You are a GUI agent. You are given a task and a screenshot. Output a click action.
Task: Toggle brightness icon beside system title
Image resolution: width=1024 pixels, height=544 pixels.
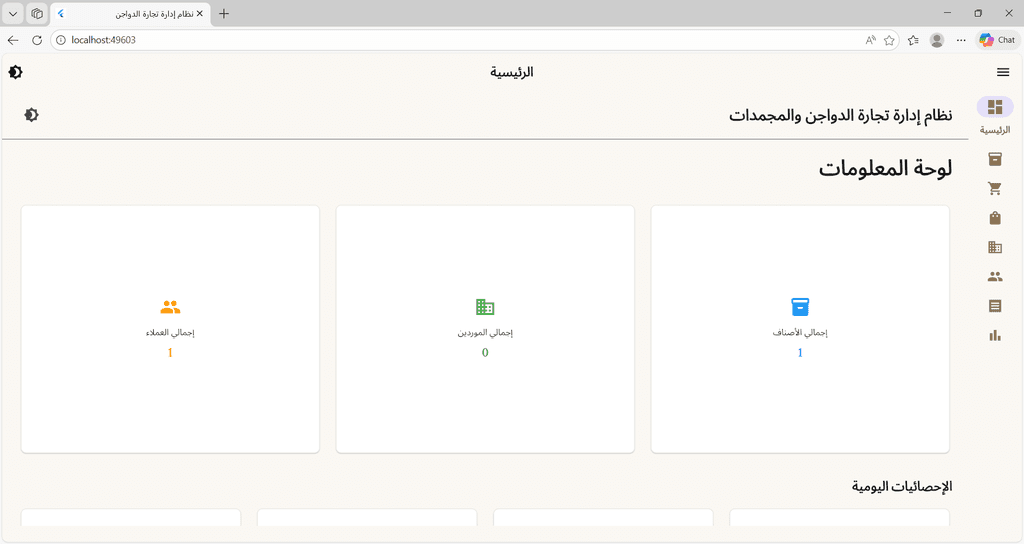[31, 115]
